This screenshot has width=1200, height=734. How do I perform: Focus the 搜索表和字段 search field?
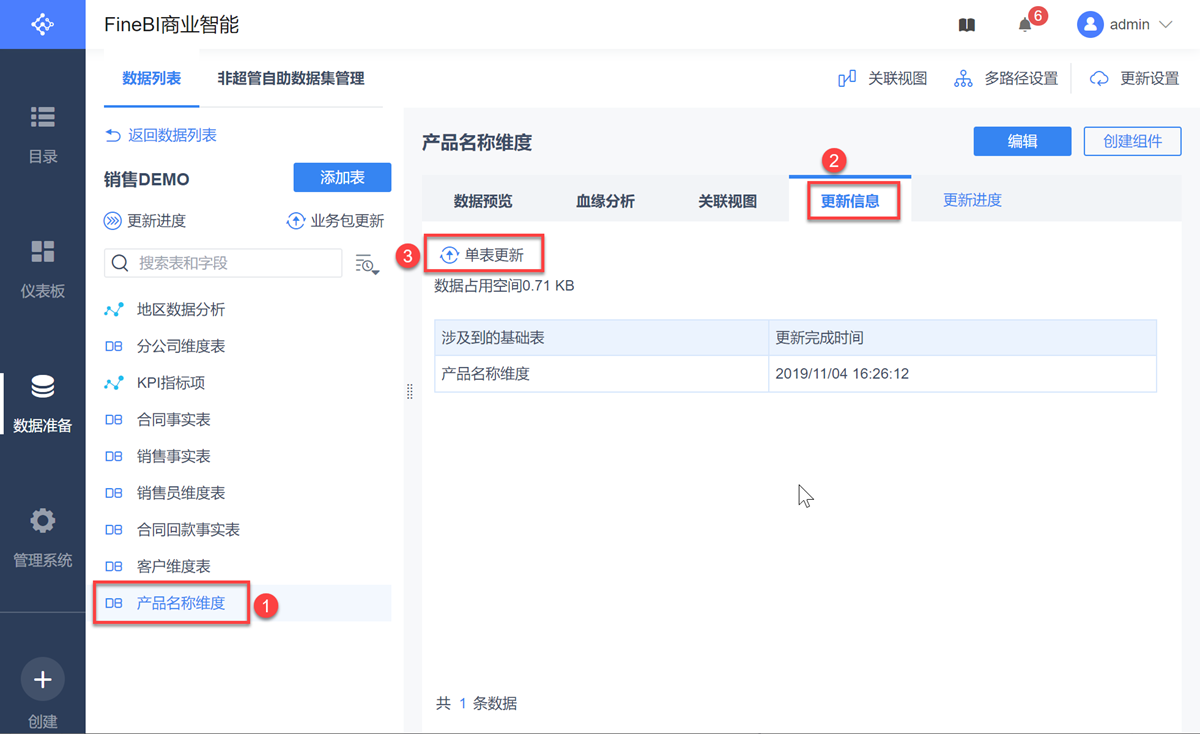[223, 263]
